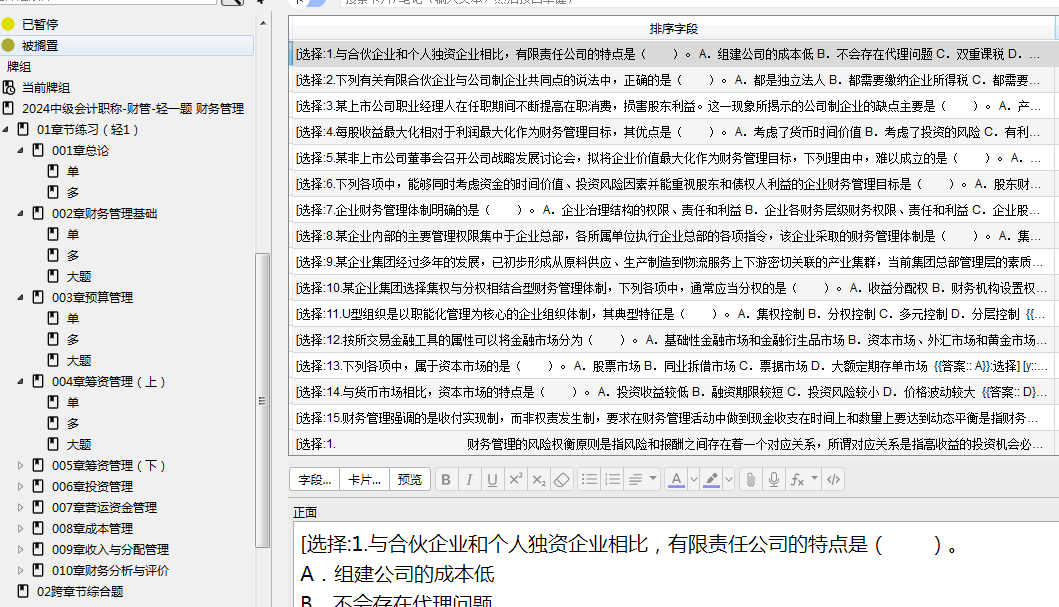Select row 选择:7 about 企业财务管理体制

(673, 210)
